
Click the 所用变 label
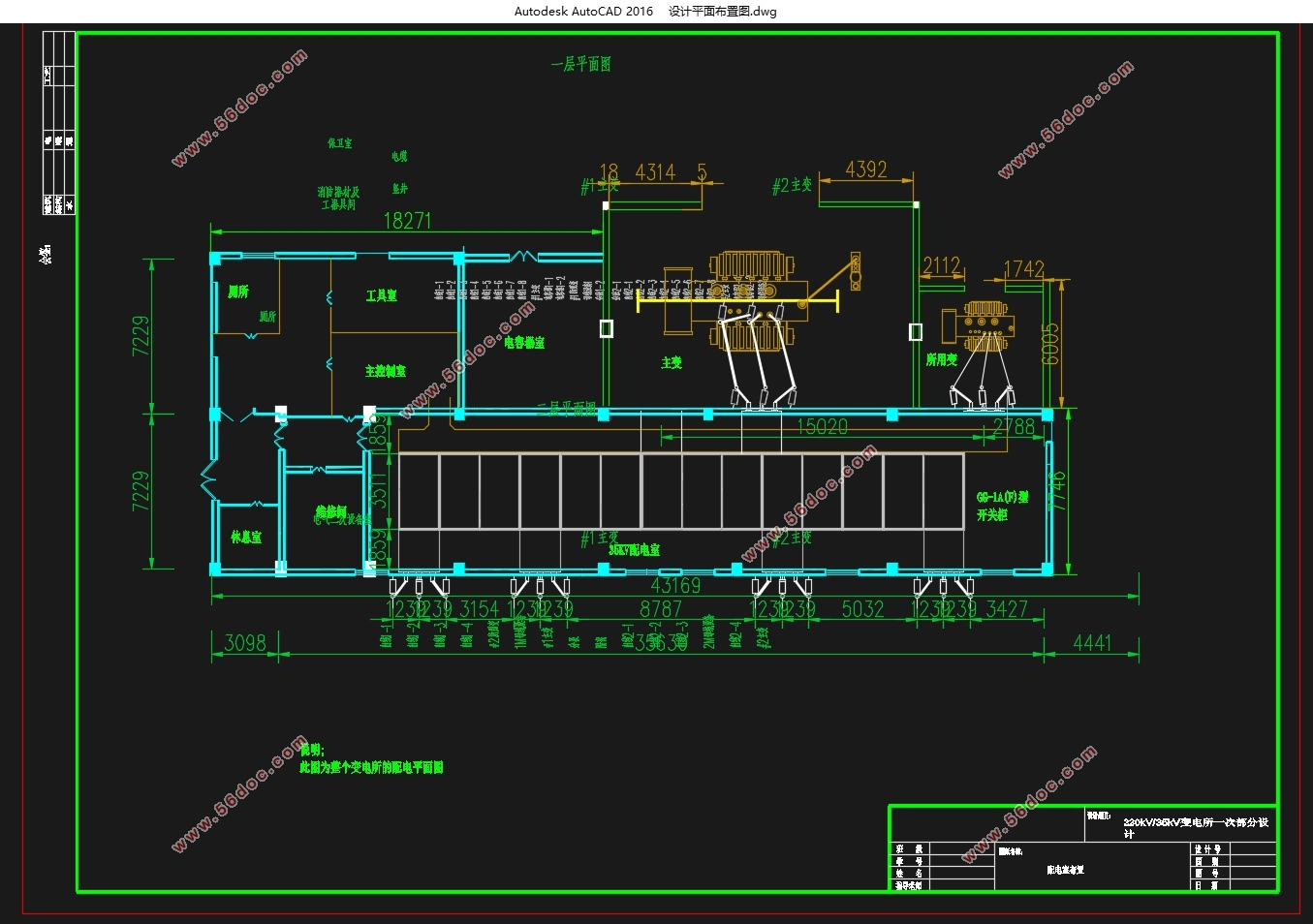pyautogui.click(x=941, y=359)
